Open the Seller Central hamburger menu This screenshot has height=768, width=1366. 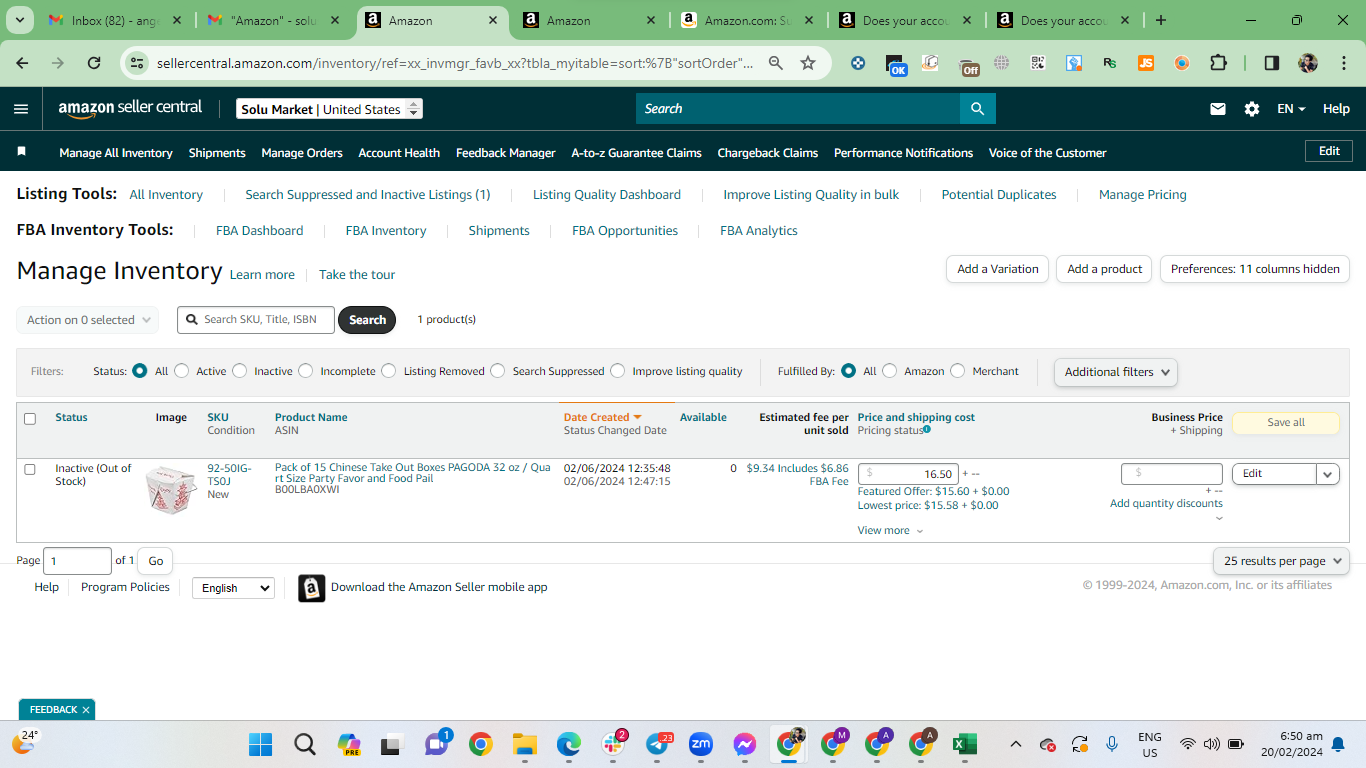21,109
